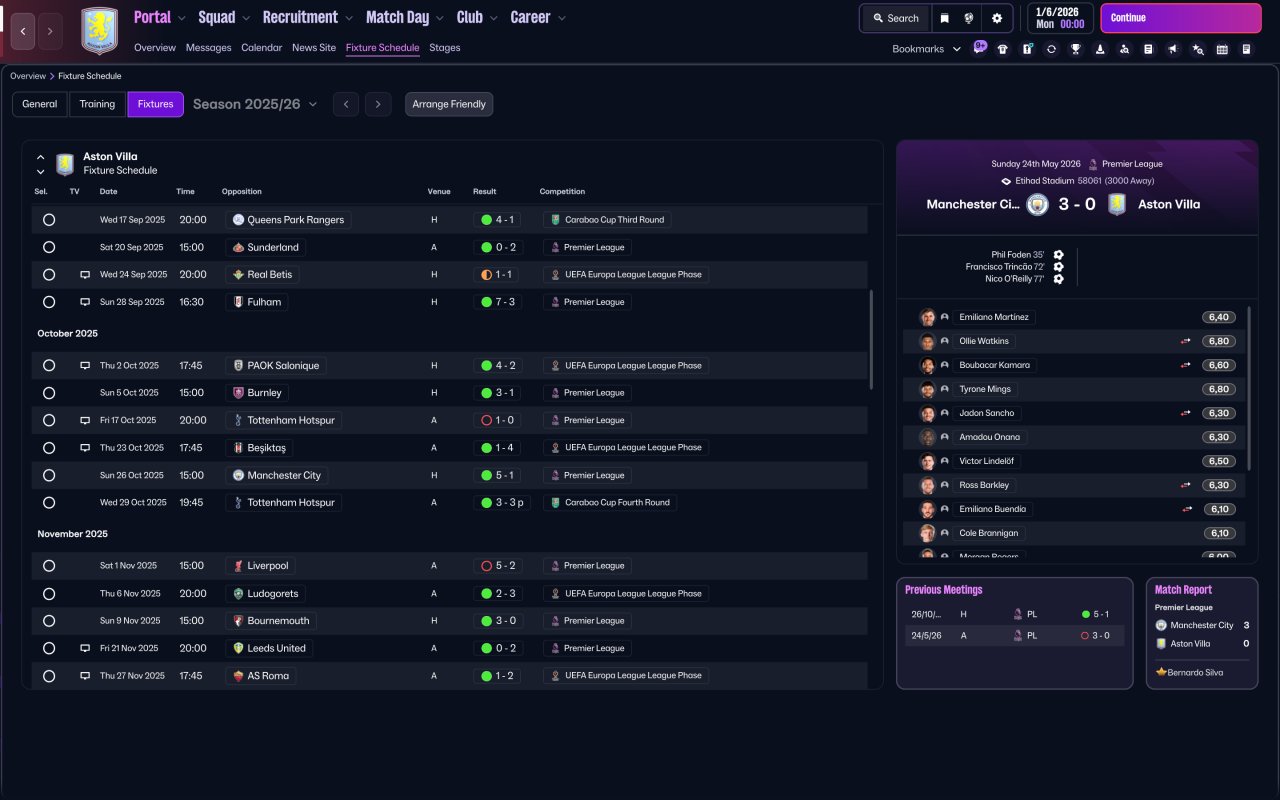Open the News Site tab
Screen dimensions: 1280x800
pos(314,48)
